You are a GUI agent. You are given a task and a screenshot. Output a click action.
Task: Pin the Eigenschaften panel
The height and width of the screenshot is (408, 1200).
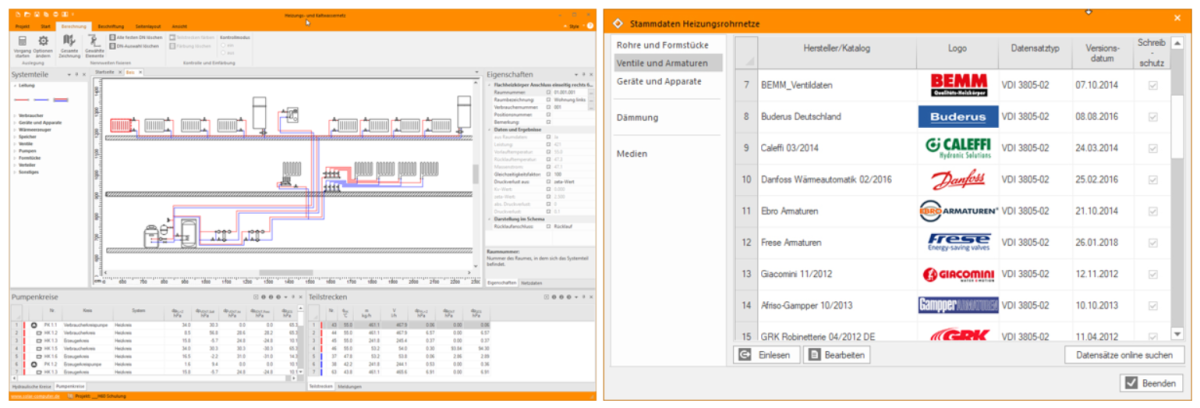tap(583, 74)
